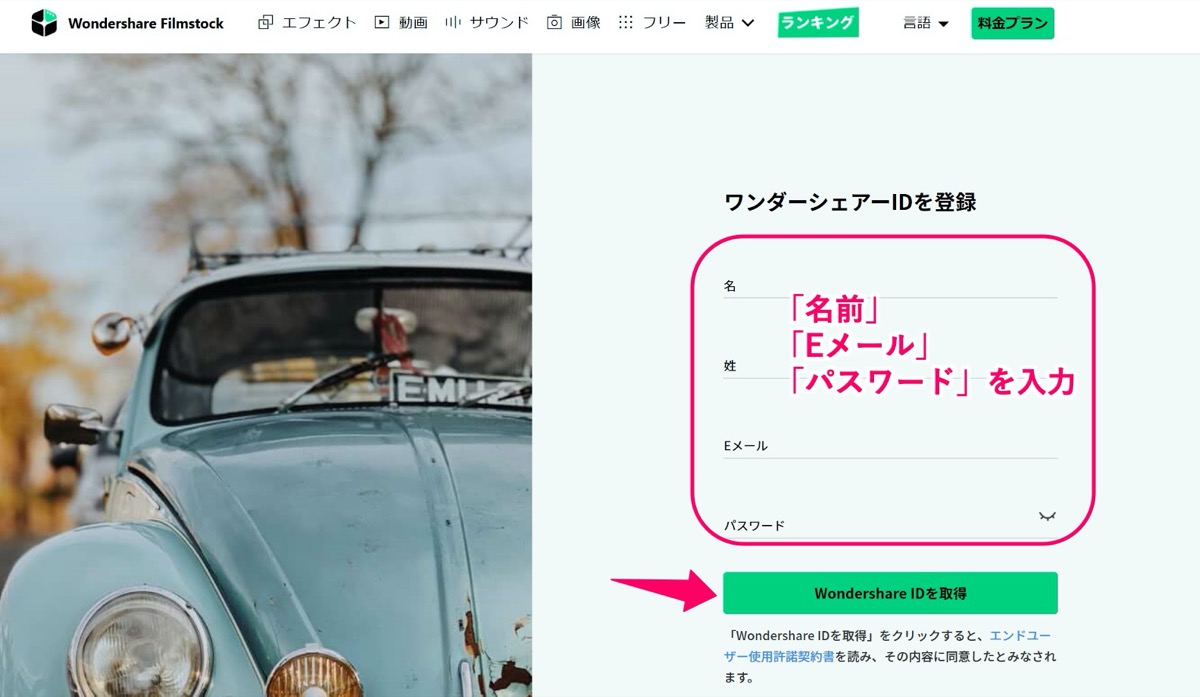Open the 言語 language dropdown
The image size is (1200, 697).
click(925, 23)
